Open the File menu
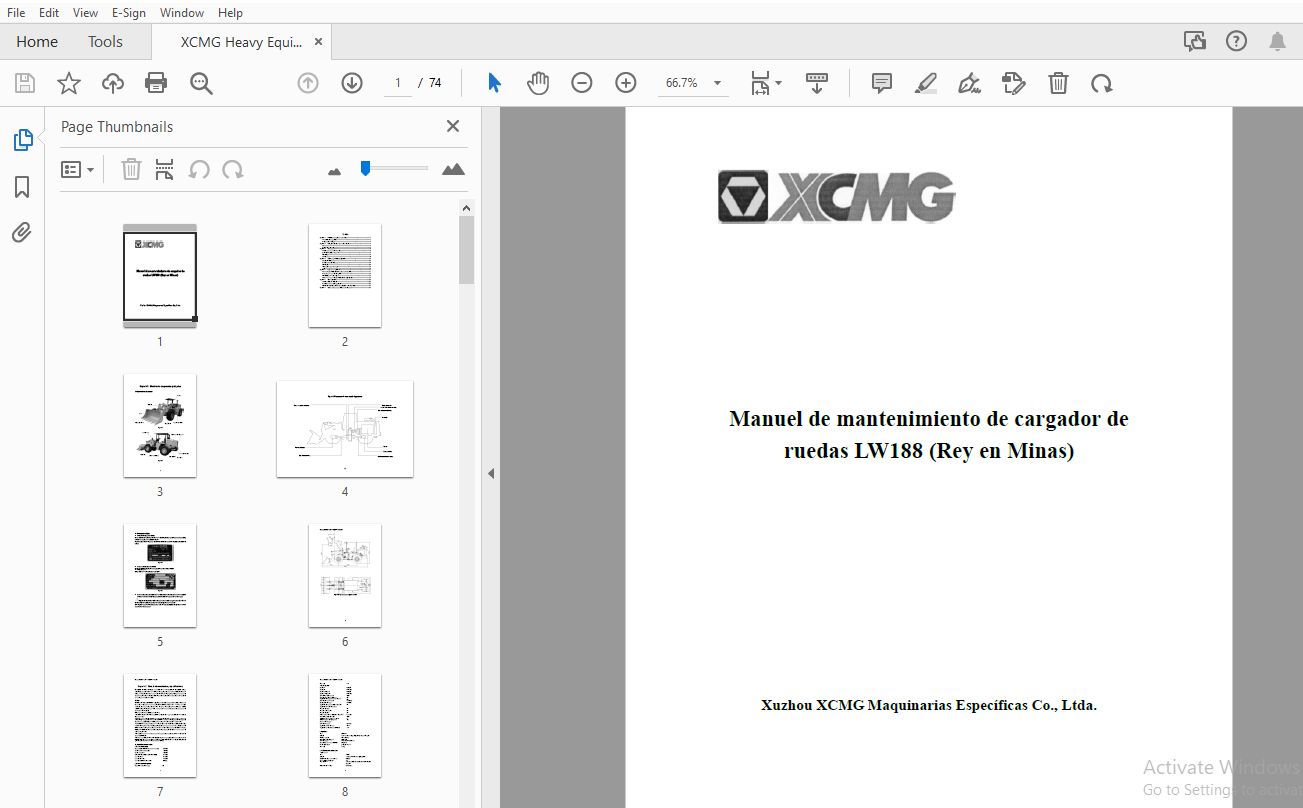The width and height of the screenshot is (1303, 808). coord(16,12)
